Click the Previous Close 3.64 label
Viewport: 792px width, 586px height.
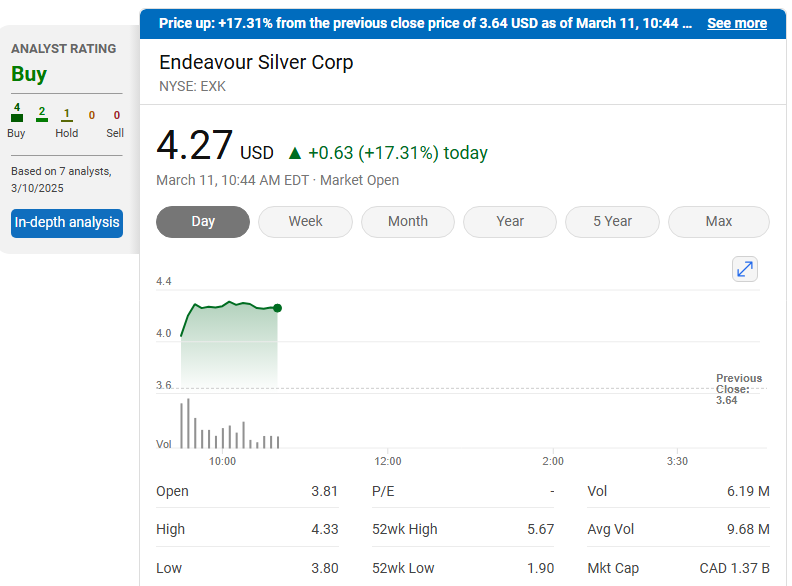(x=738, y=389)
